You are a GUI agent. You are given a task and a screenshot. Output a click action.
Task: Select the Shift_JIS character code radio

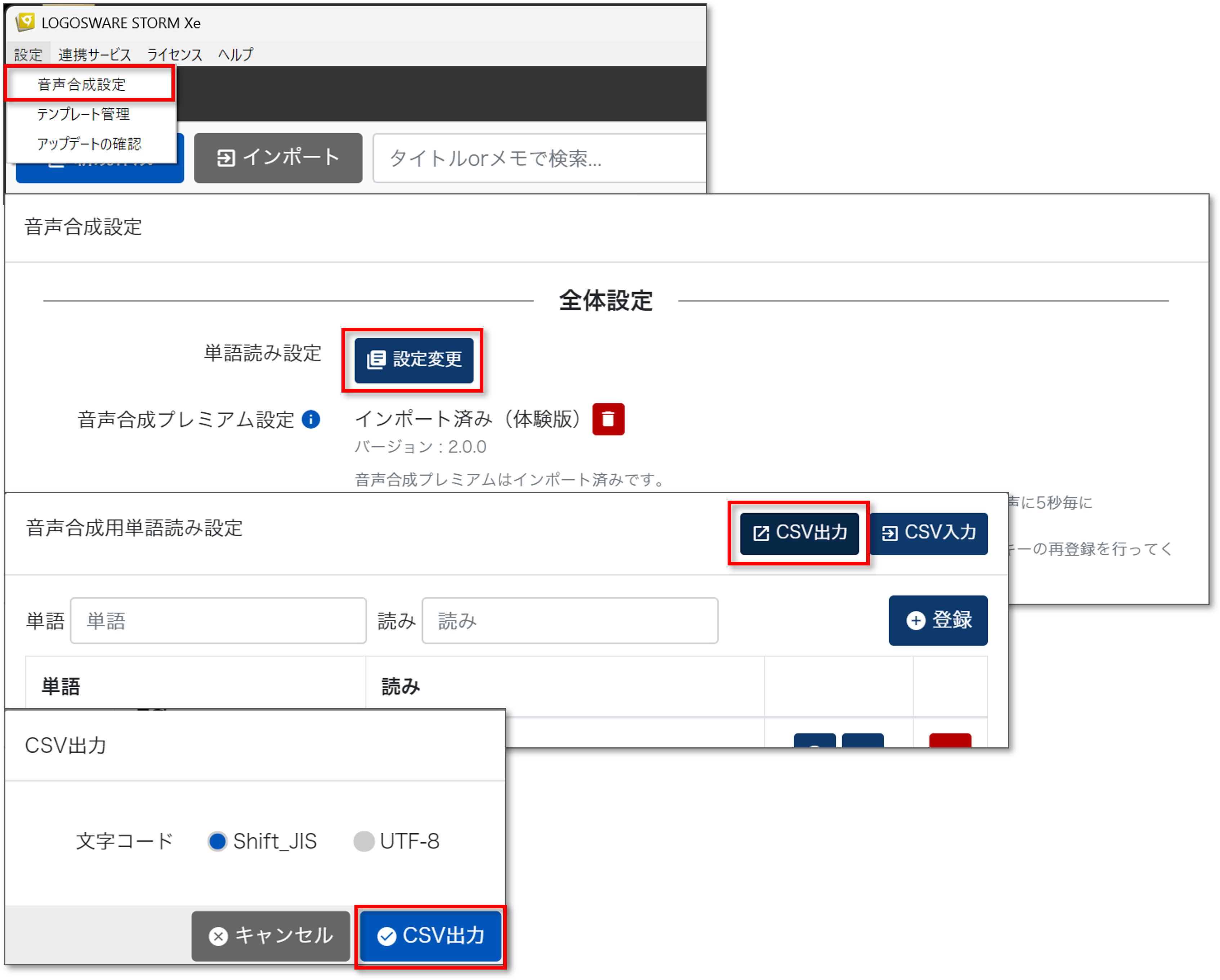(217, 841)
